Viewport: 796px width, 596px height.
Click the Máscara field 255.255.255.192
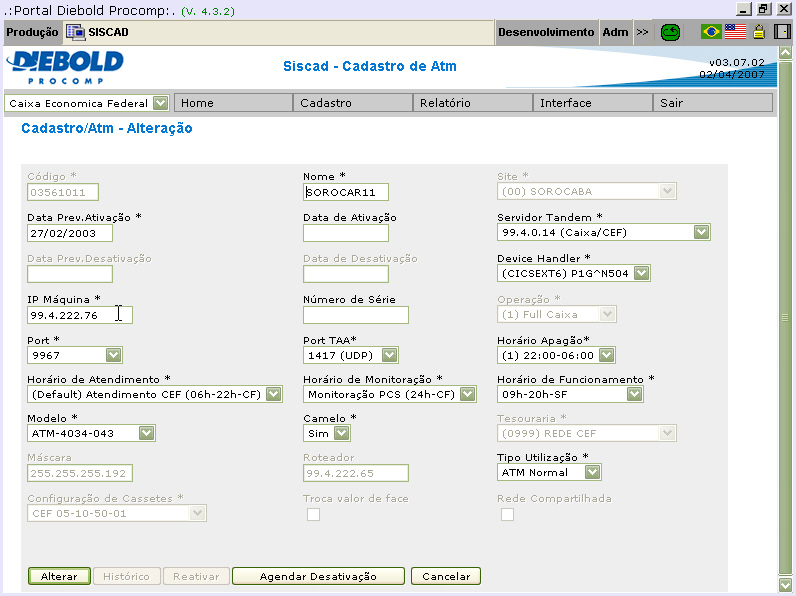tap(80, 473)
